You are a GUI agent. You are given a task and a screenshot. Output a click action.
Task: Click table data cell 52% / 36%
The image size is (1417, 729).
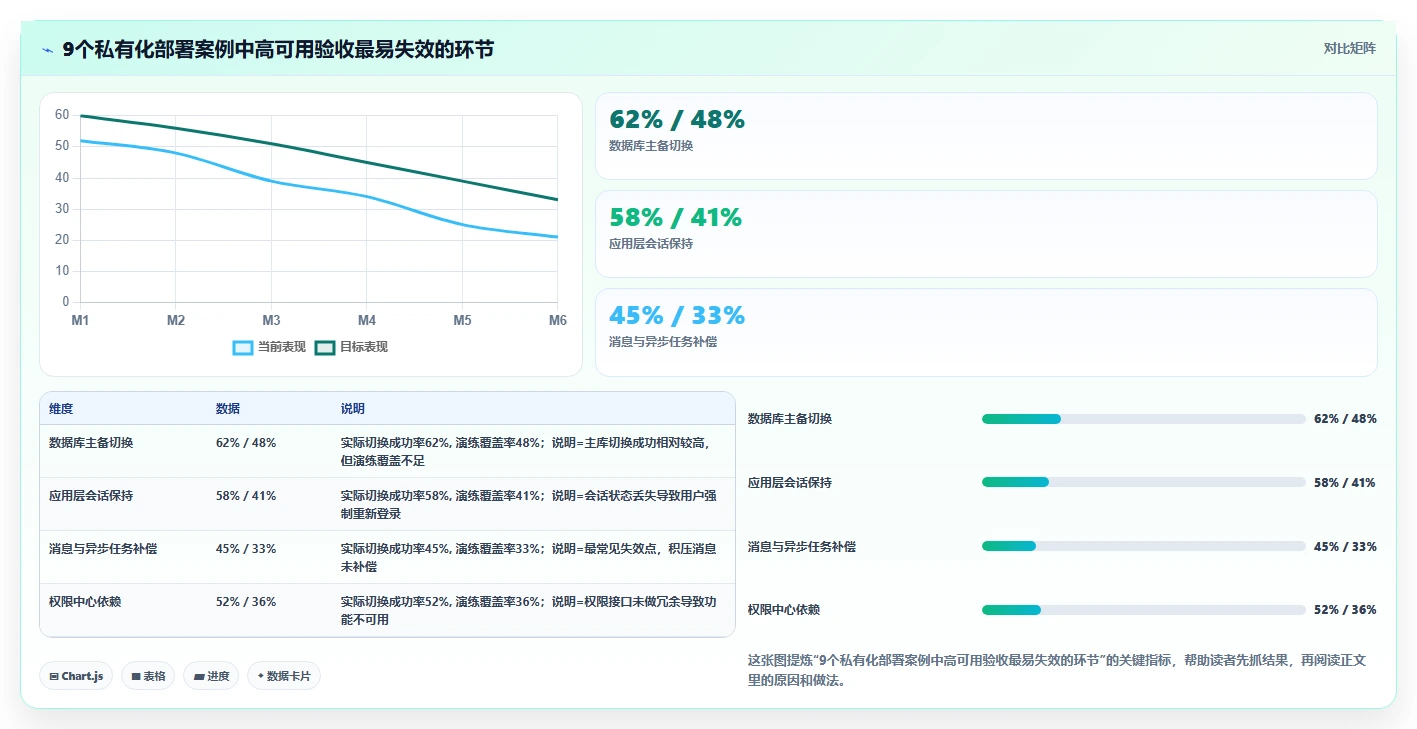point(246,601)
